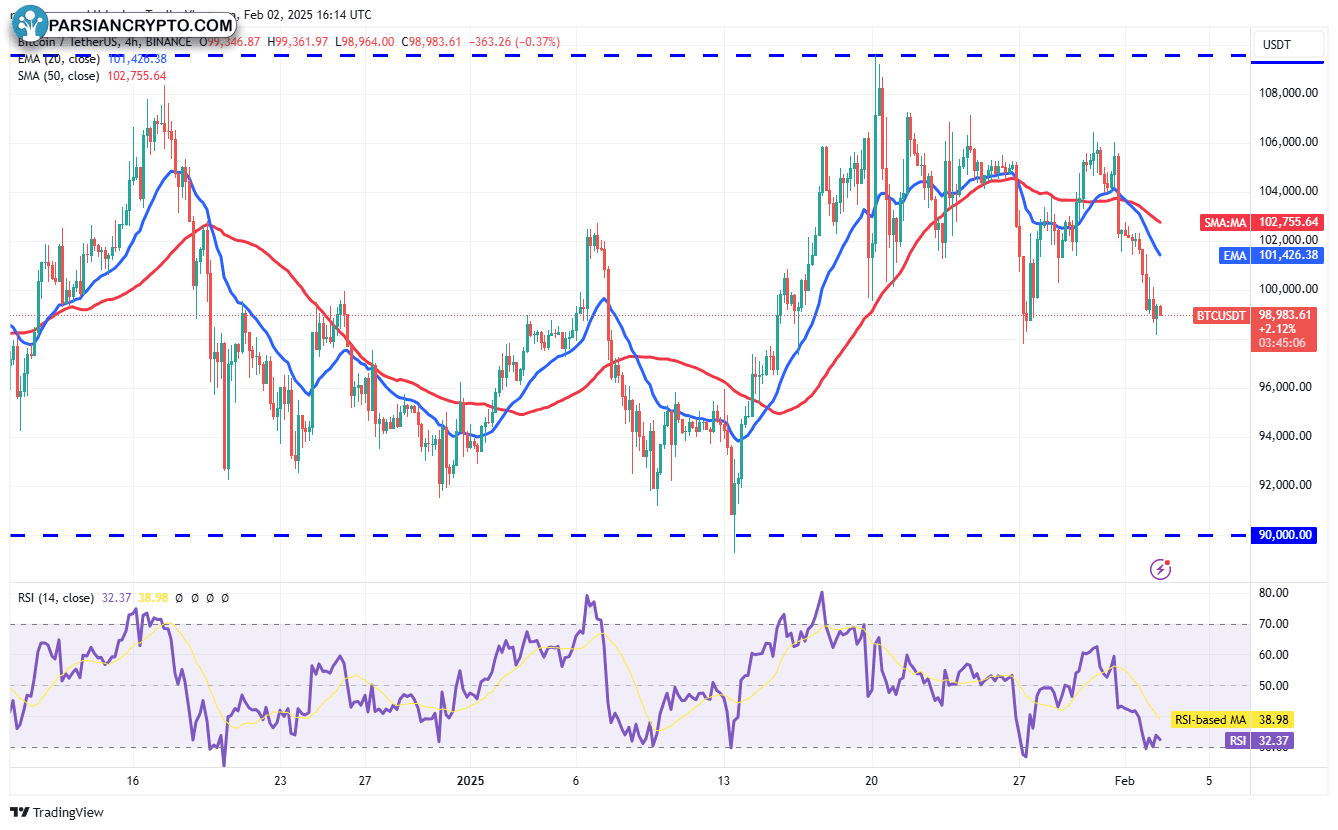Click 96,000.00 on the price axis

click(x=1284, y=387)
